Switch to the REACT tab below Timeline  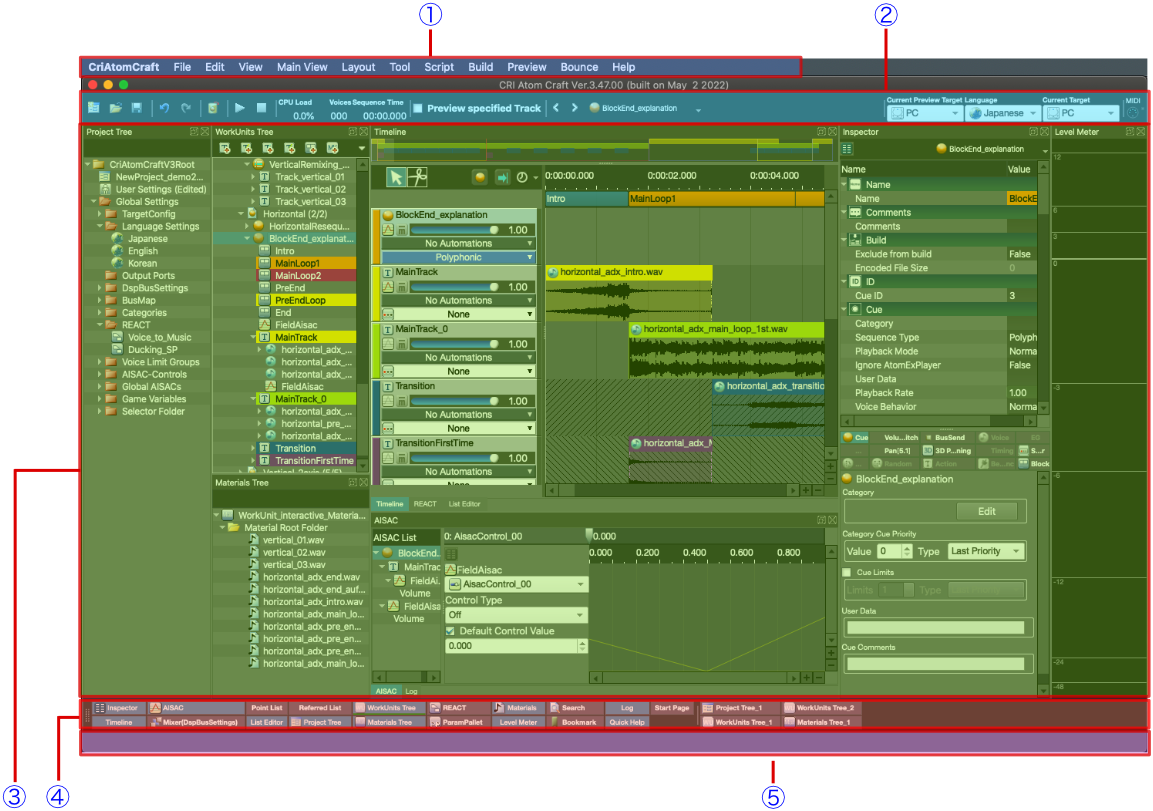coord(425,504)
